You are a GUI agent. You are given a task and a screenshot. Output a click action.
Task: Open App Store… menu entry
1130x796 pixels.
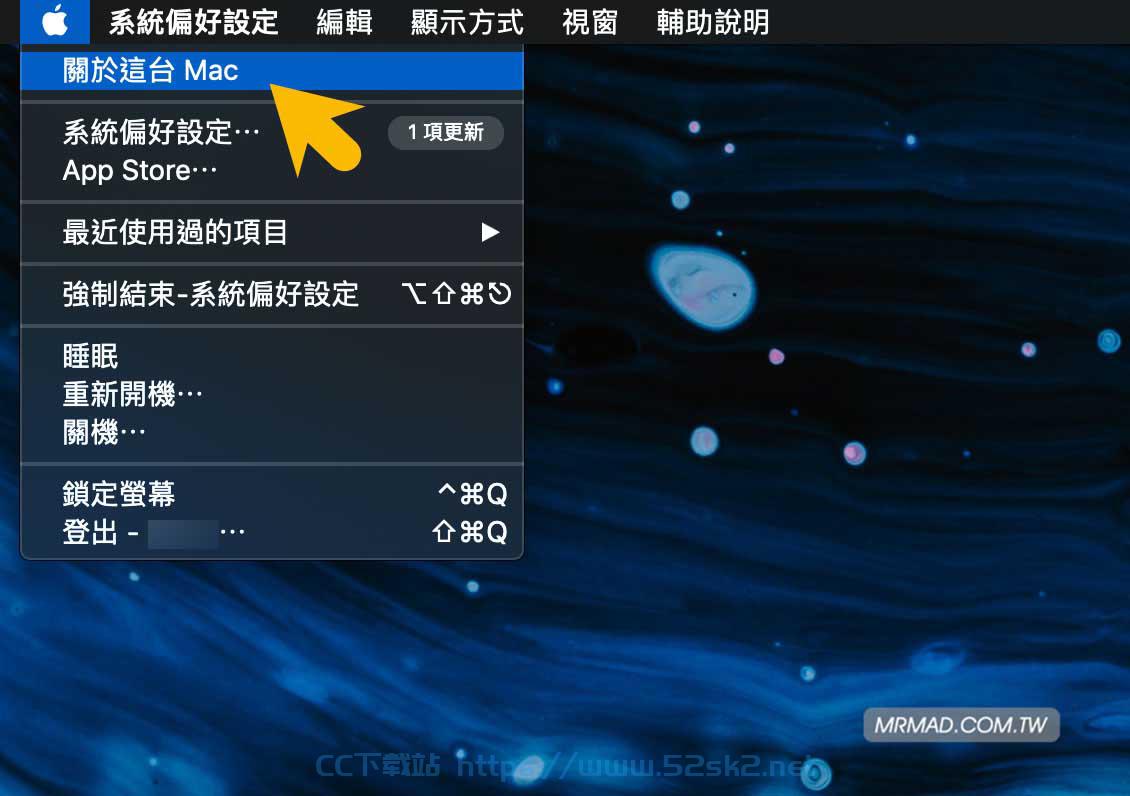point(272,171)
